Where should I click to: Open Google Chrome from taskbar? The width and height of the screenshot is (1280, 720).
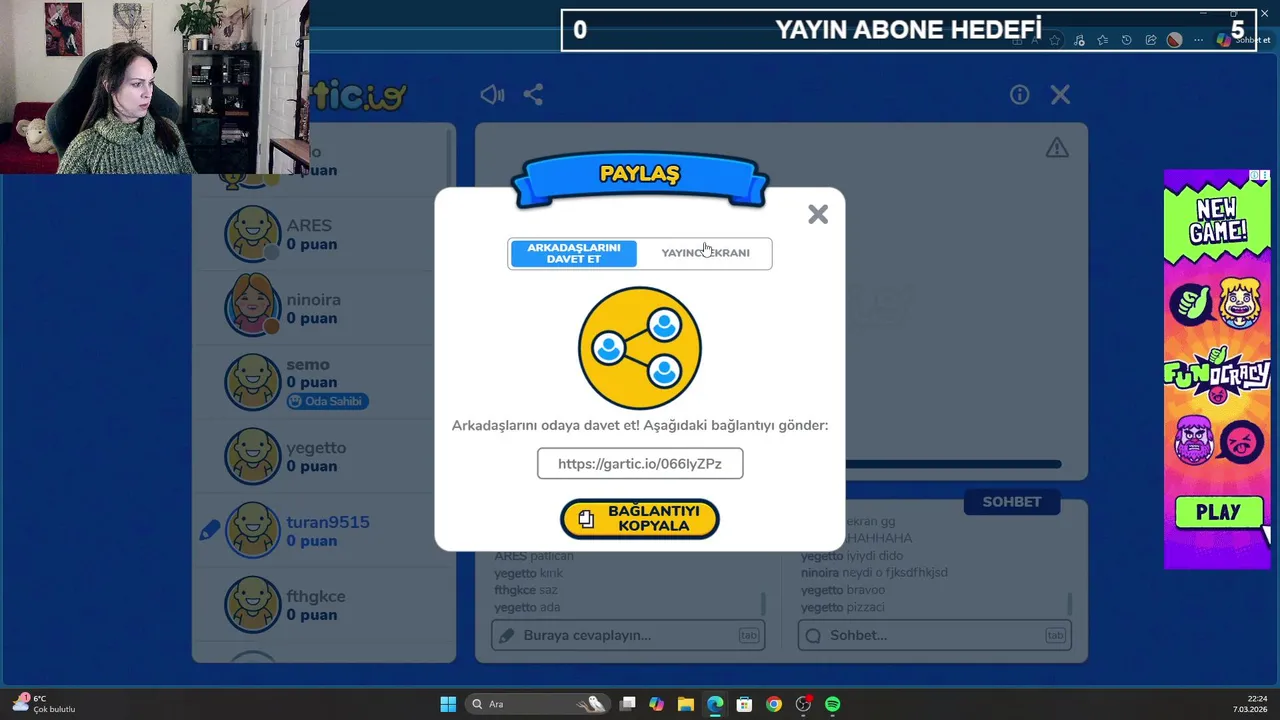click(773, 704)
